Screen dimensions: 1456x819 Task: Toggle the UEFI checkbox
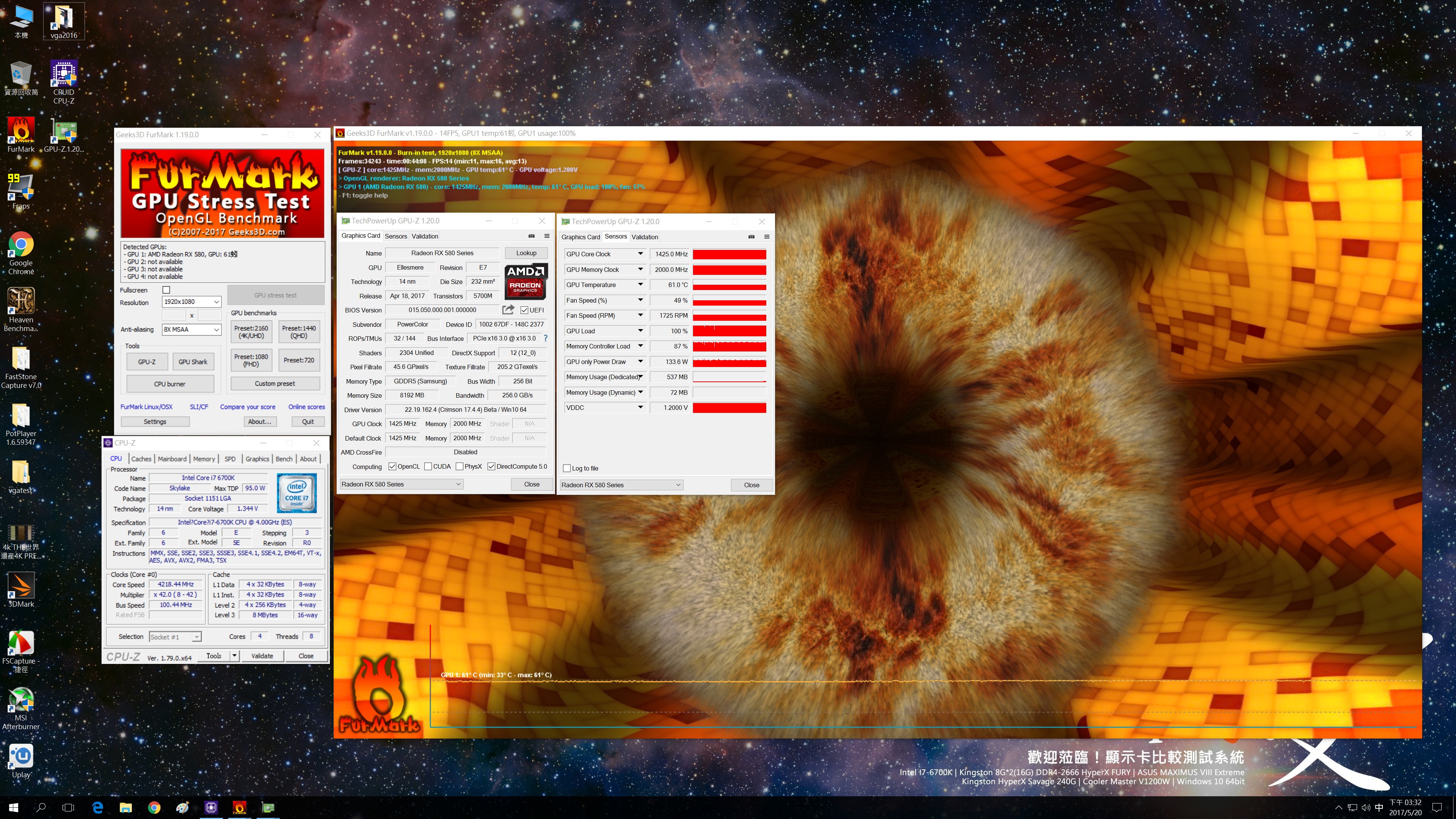click(x=524, y=310)
